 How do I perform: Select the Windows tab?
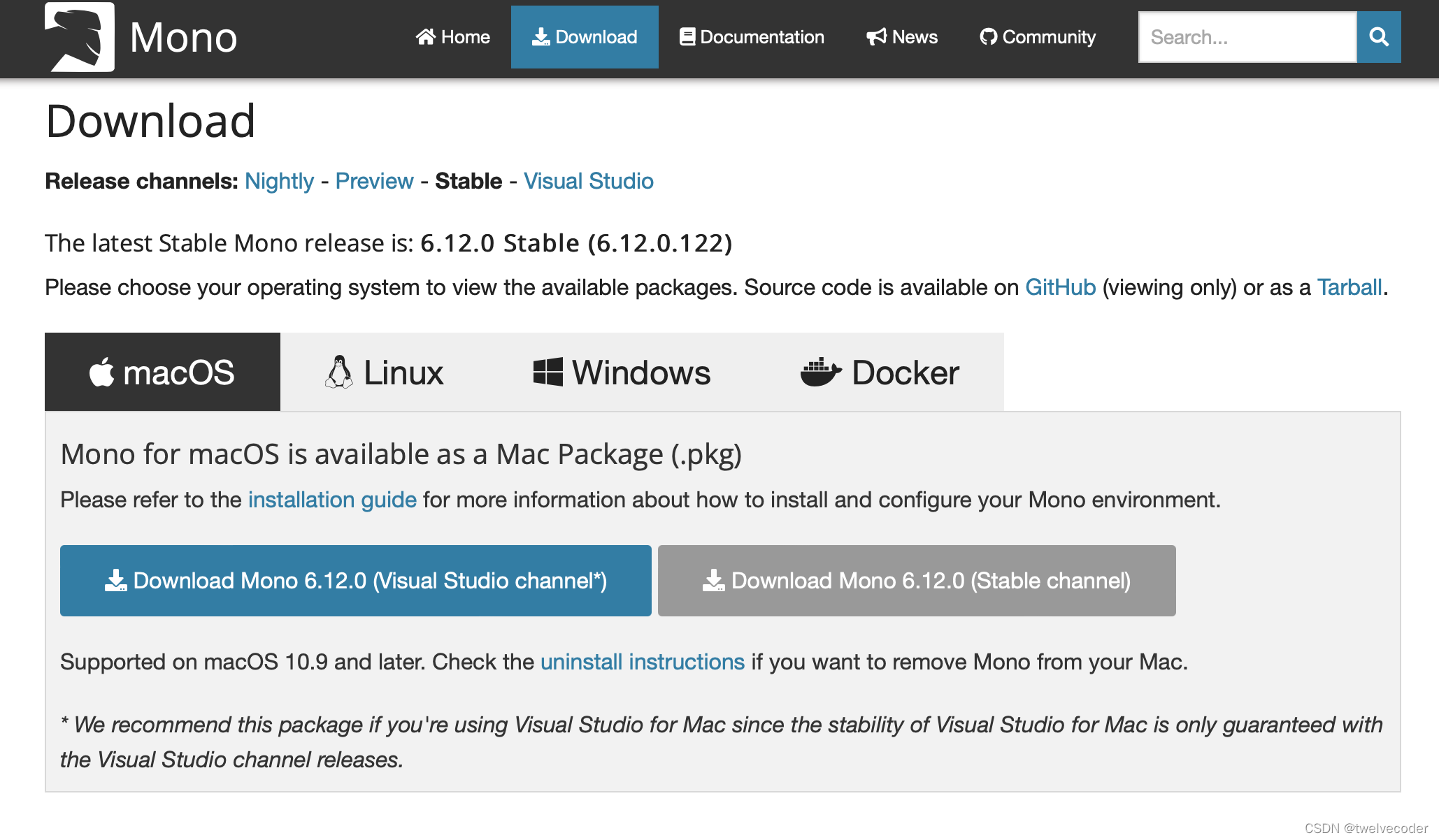622,372
